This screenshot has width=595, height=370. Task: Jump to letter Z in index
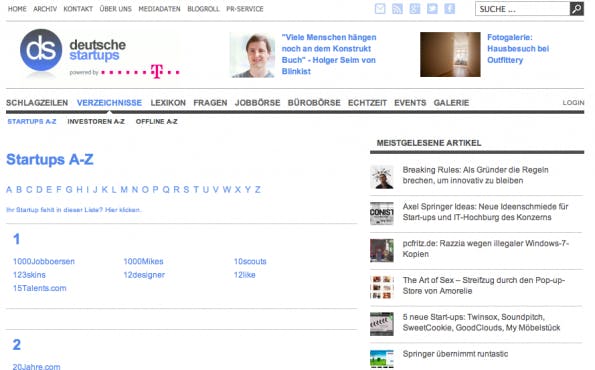(x=258, y=190)
